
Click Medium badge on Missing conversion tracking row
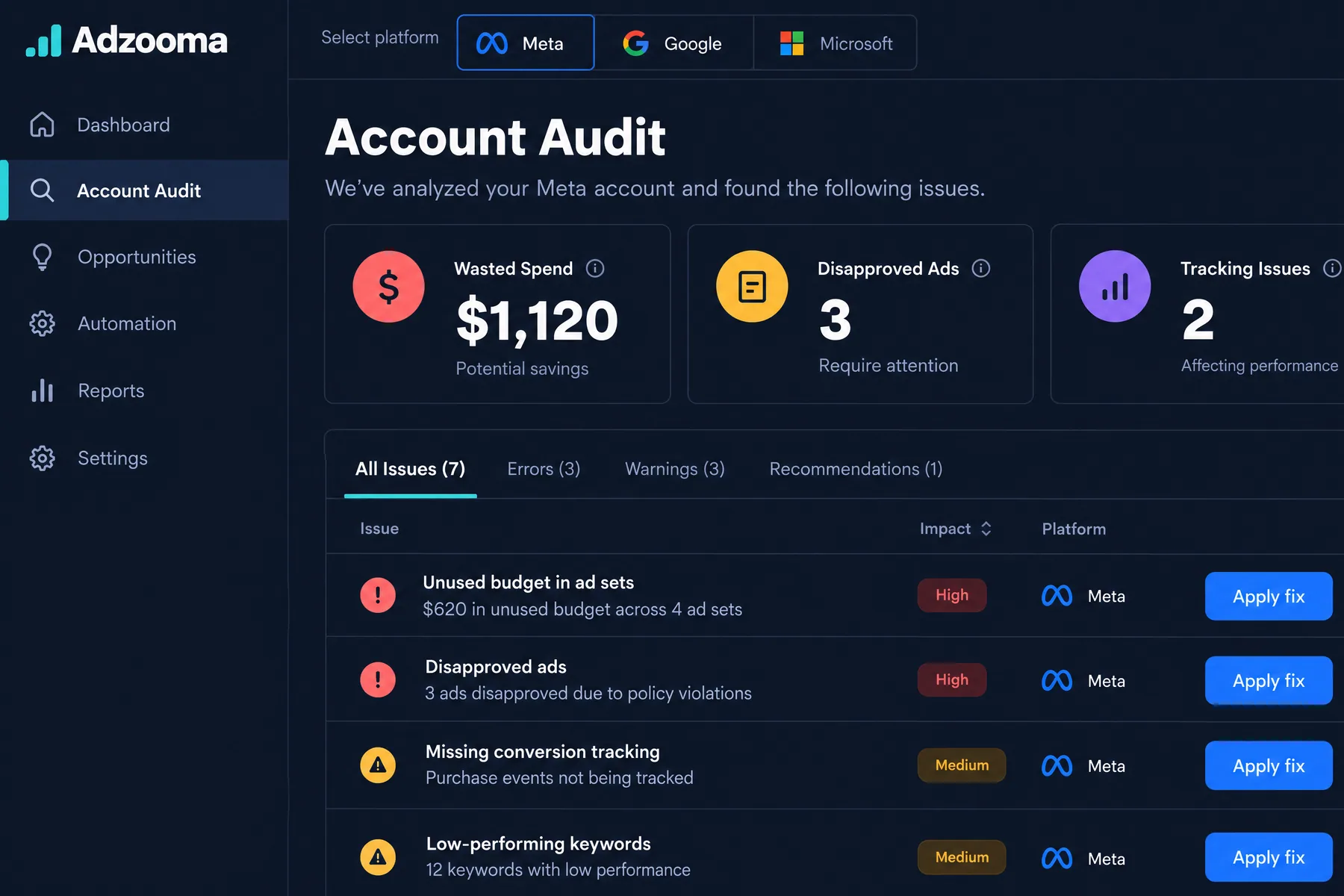tap(962, 765)
